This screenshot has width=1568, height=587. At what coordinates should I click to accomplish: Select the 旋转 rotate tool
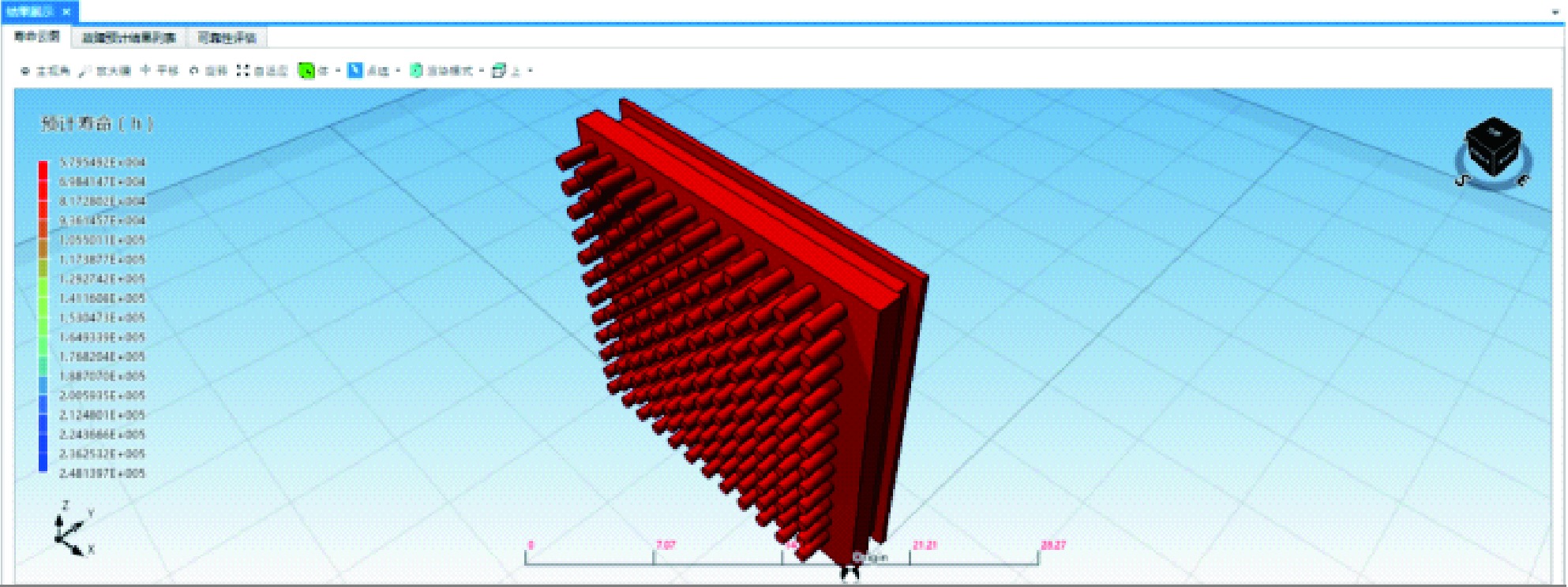[x=194, y=71]
